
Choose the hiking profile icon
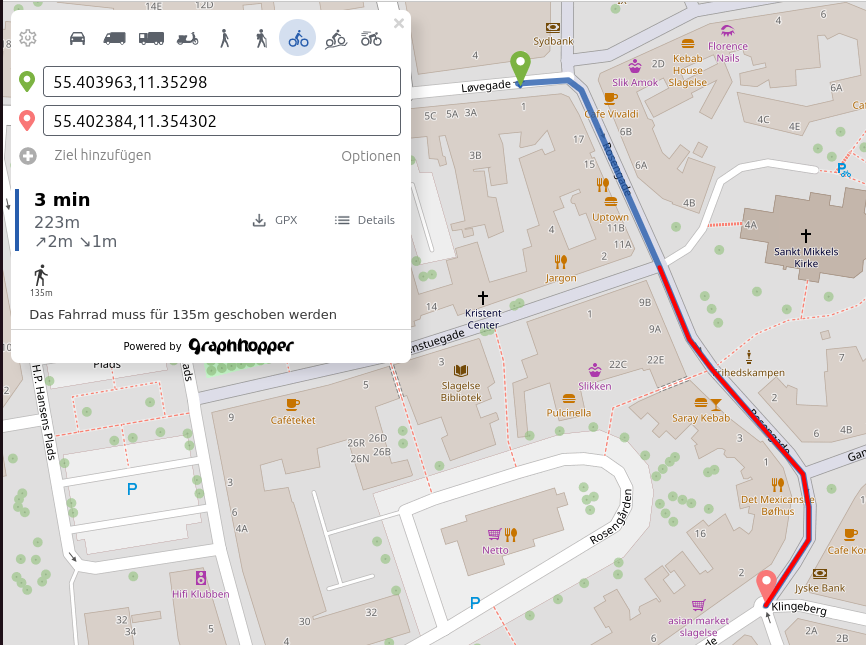click(260, 37)
